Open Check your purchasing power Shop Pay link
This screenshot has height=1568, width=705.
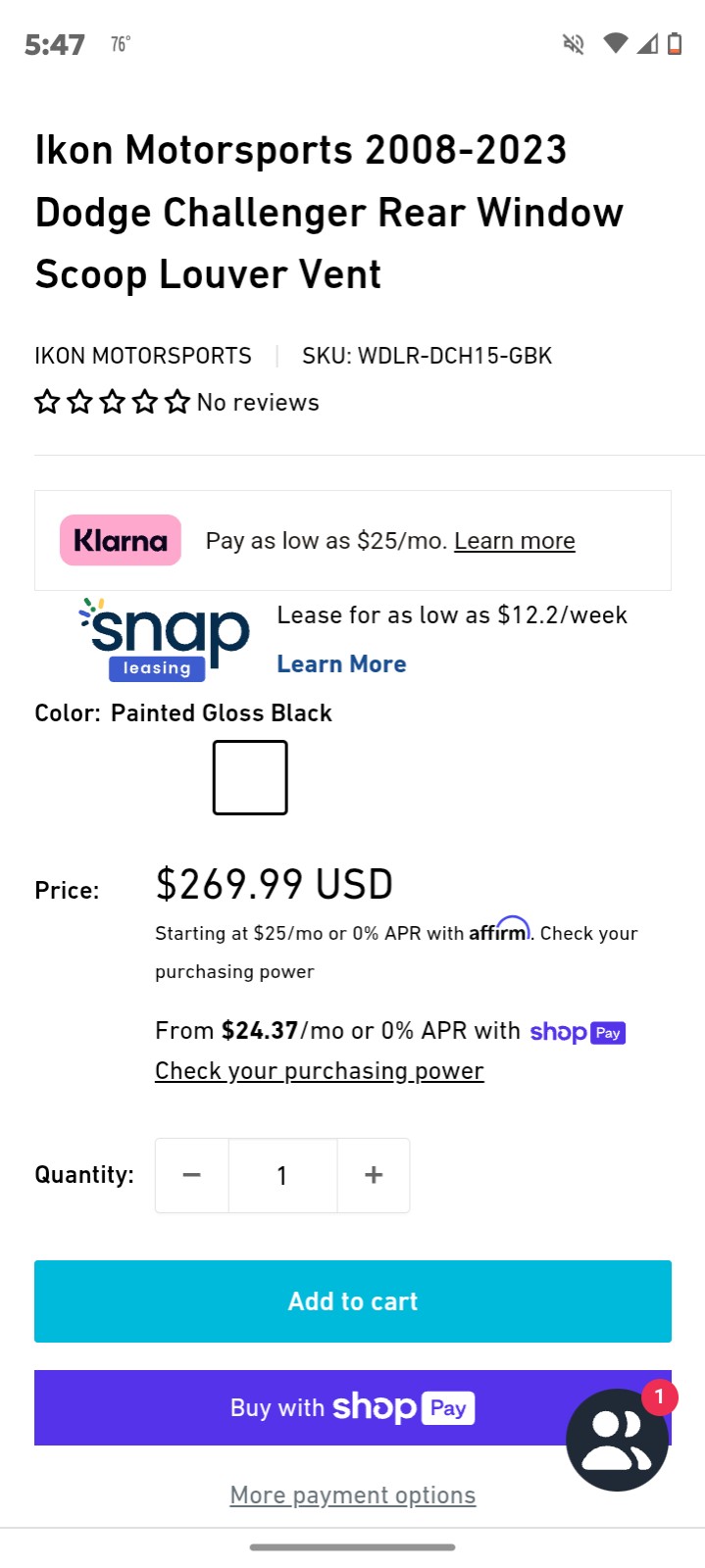click(x=320, y=1071)
